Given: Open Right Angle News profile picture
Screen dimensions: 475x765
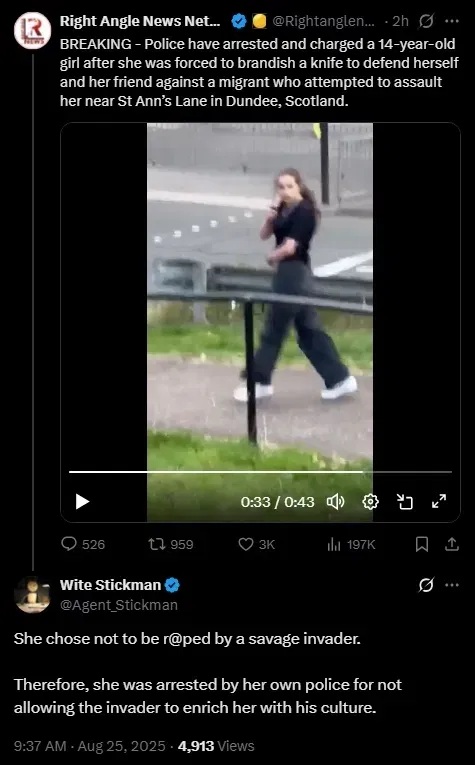Looking at the screenshot, I should tap(32, 30).
